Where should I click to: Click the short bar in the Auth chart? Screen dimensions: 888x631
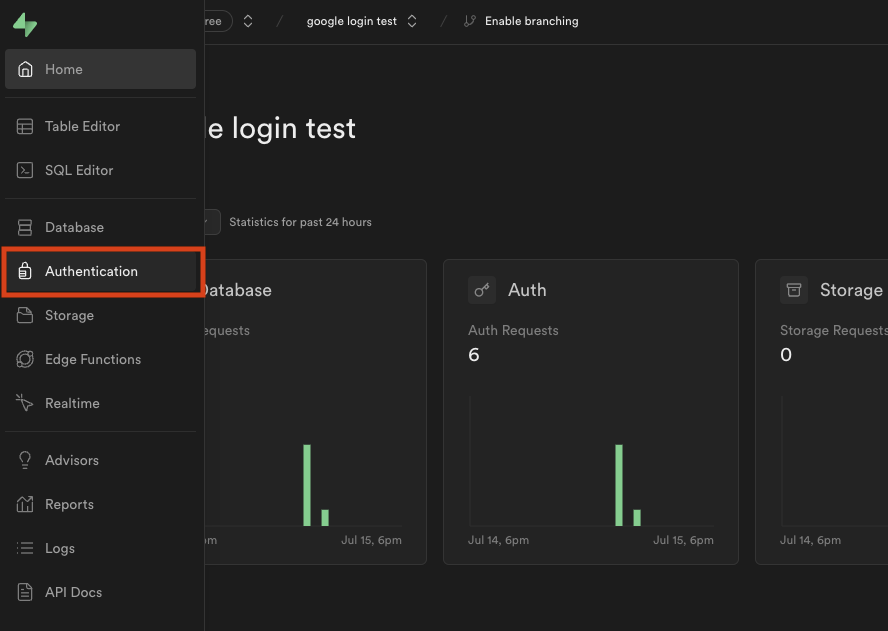point(637,518)
